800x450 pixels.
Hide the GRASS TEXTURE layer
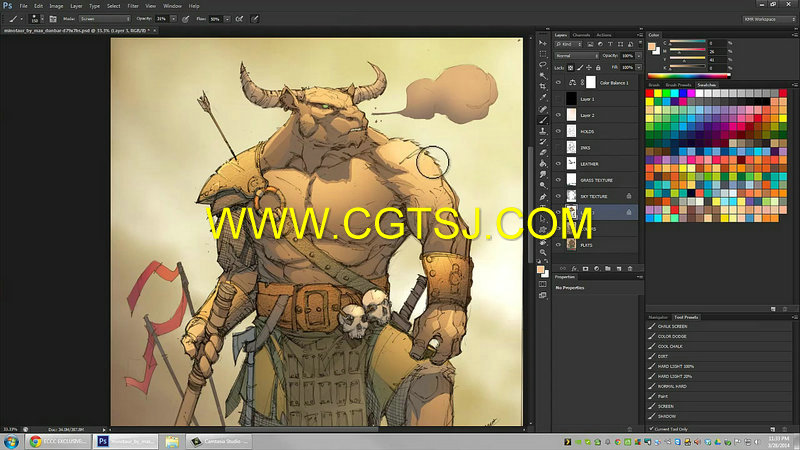(x=558, y=180)
